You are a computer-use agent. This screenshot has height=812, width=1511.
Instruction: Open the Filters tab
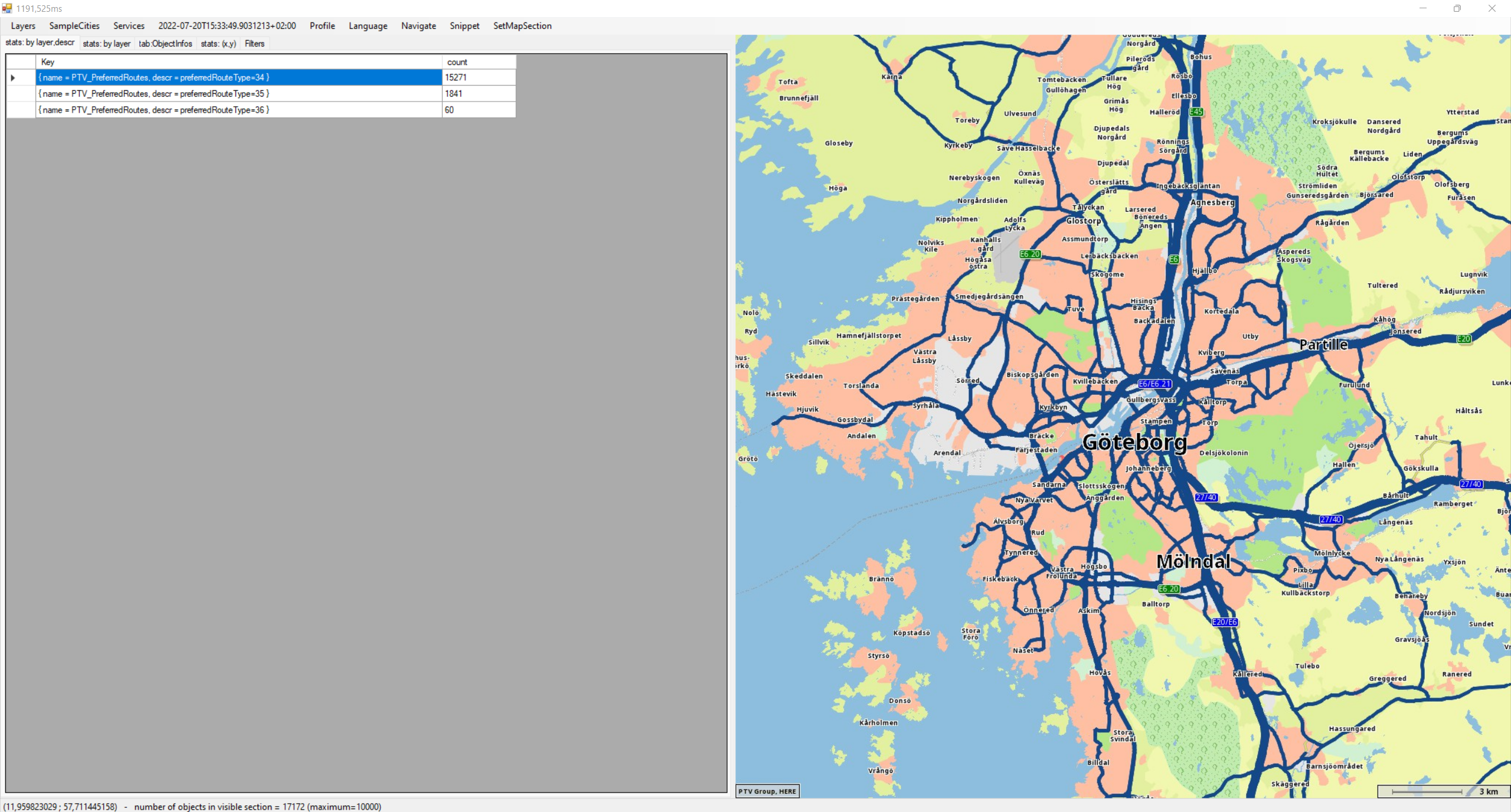254,44
